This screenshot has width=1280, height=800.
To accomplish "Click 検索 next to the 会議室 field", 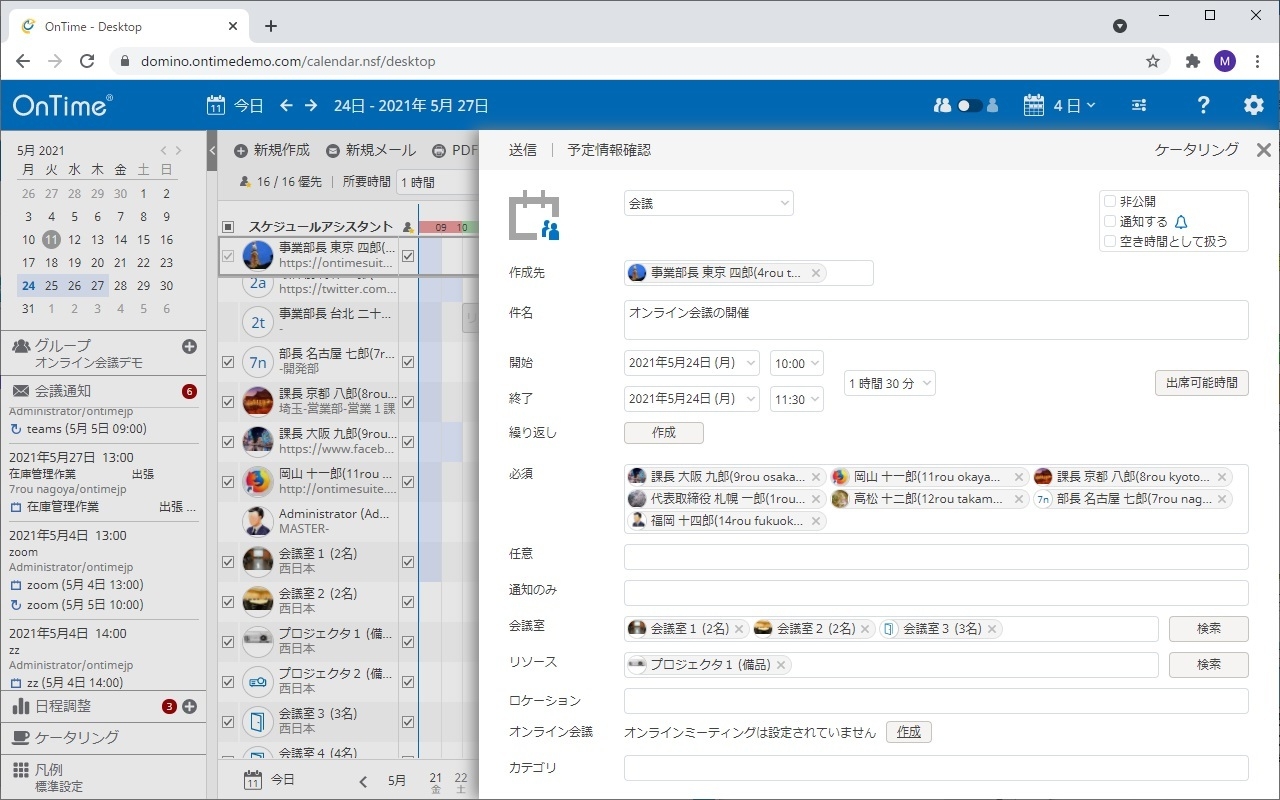I will [x=1208, y=628].
